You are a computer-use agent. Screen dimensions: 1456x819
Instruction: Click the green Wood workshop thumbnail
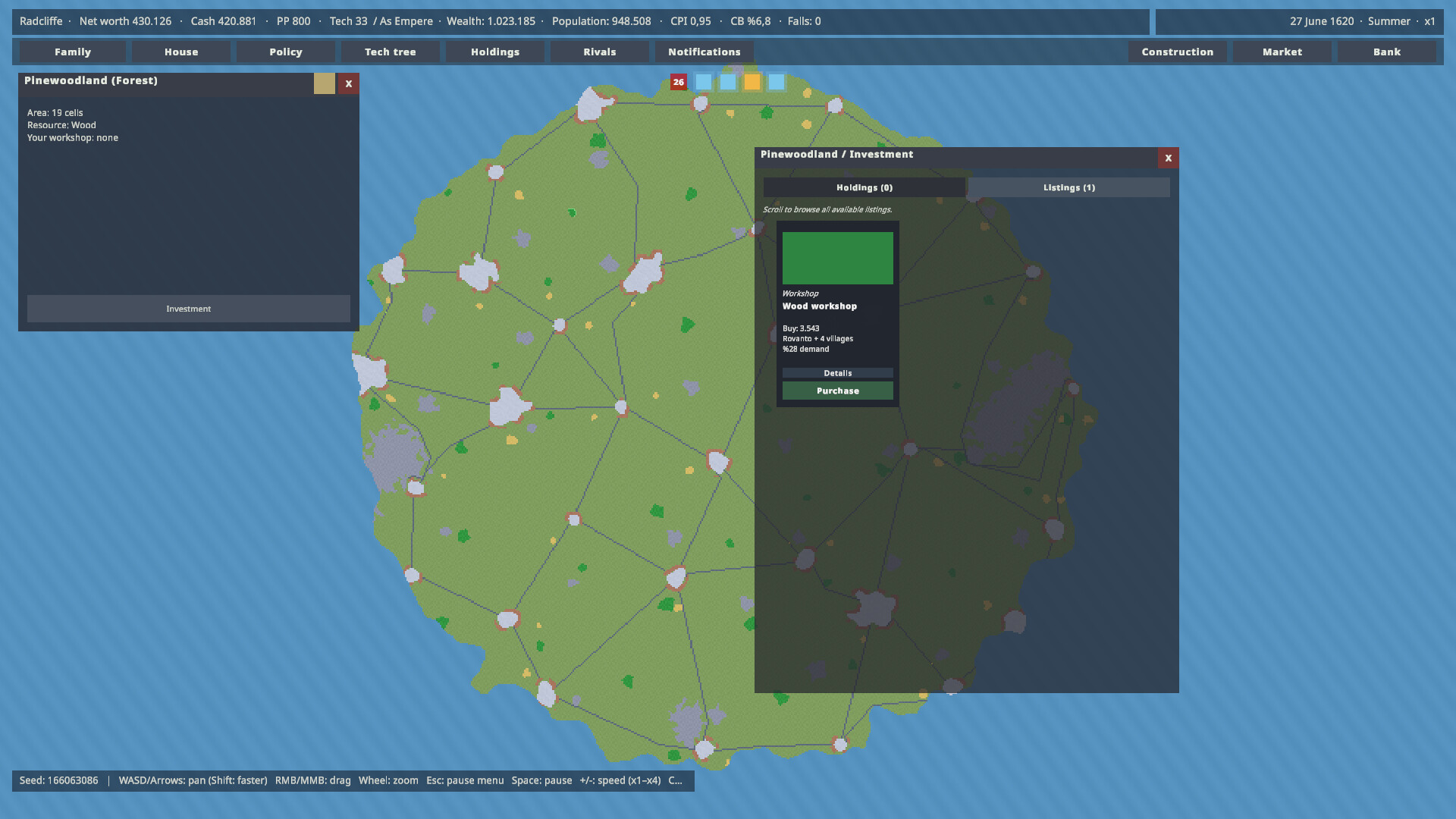click(838, 258)
